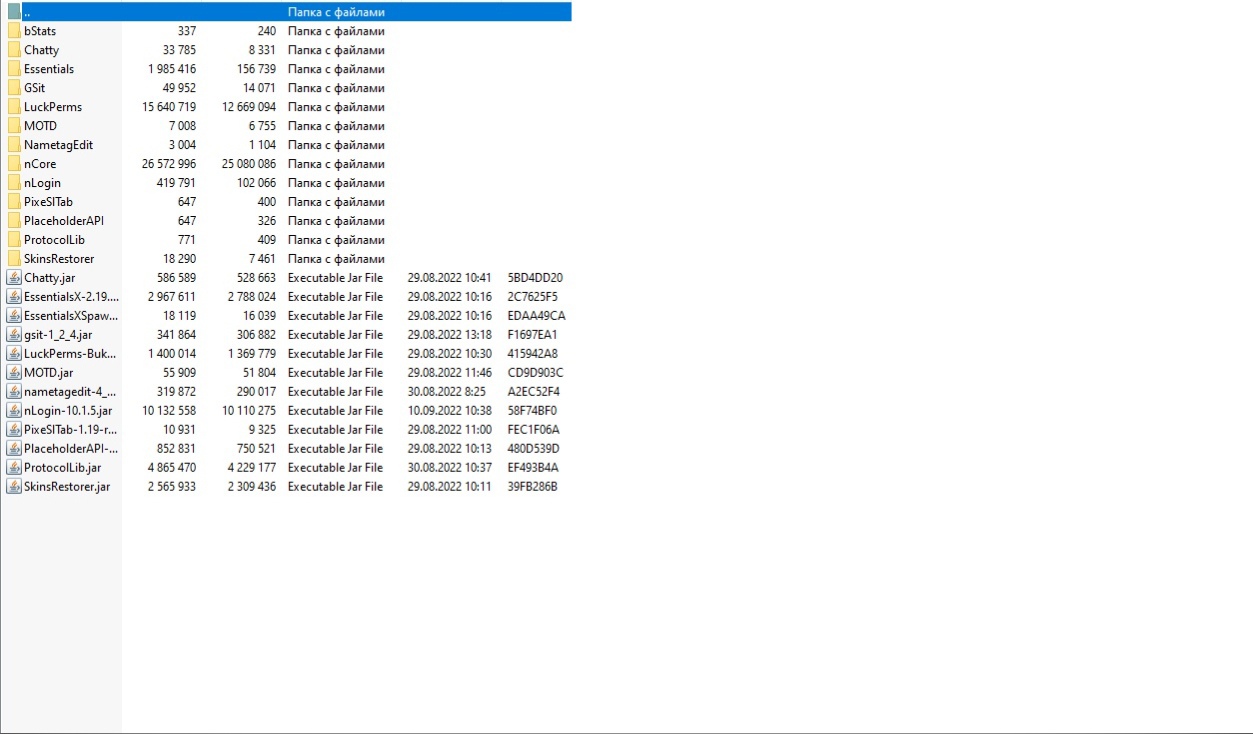Click the Chatty.jar file icon

tap(14, 278)
